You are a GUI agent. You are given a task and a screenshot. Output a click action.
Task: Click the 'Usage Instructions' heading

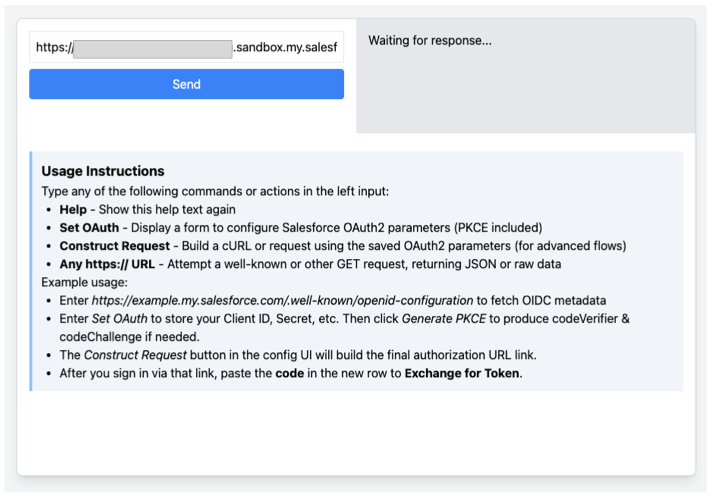click(x=103, y=171)
